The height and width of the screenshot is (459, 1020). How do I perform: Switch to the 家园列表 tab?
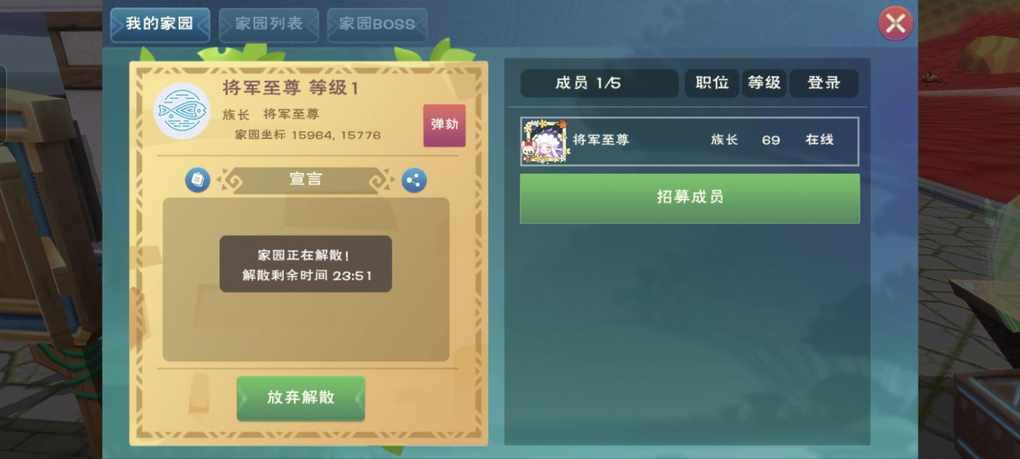[x=269, y=25]
